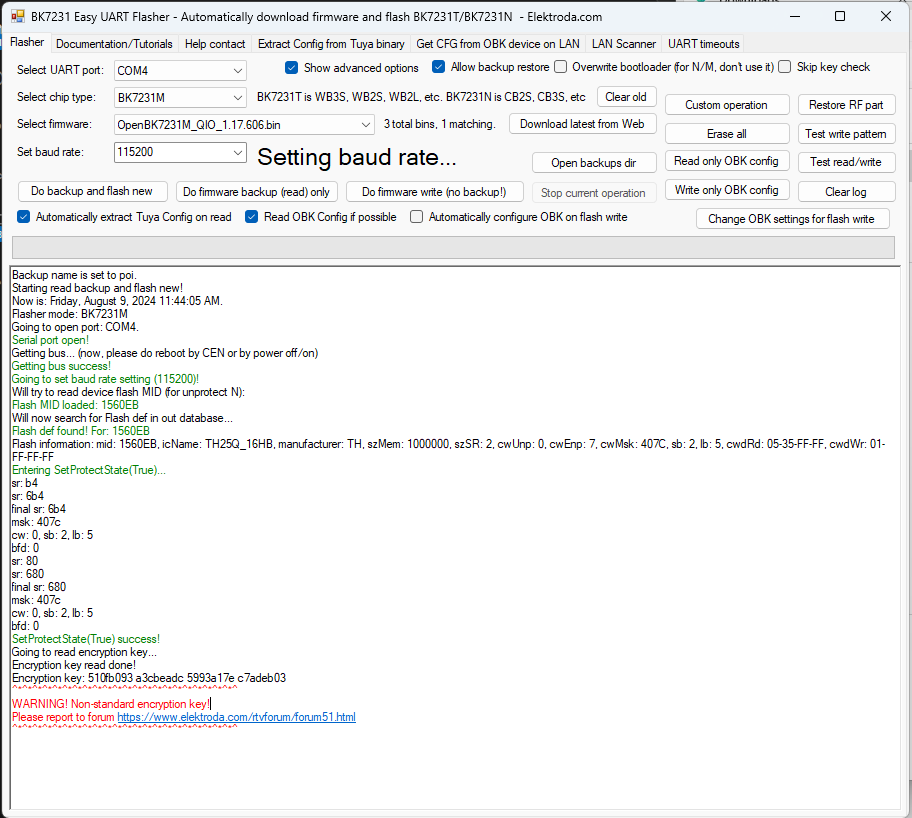Click the Encryption key line in log

(149, 678)
